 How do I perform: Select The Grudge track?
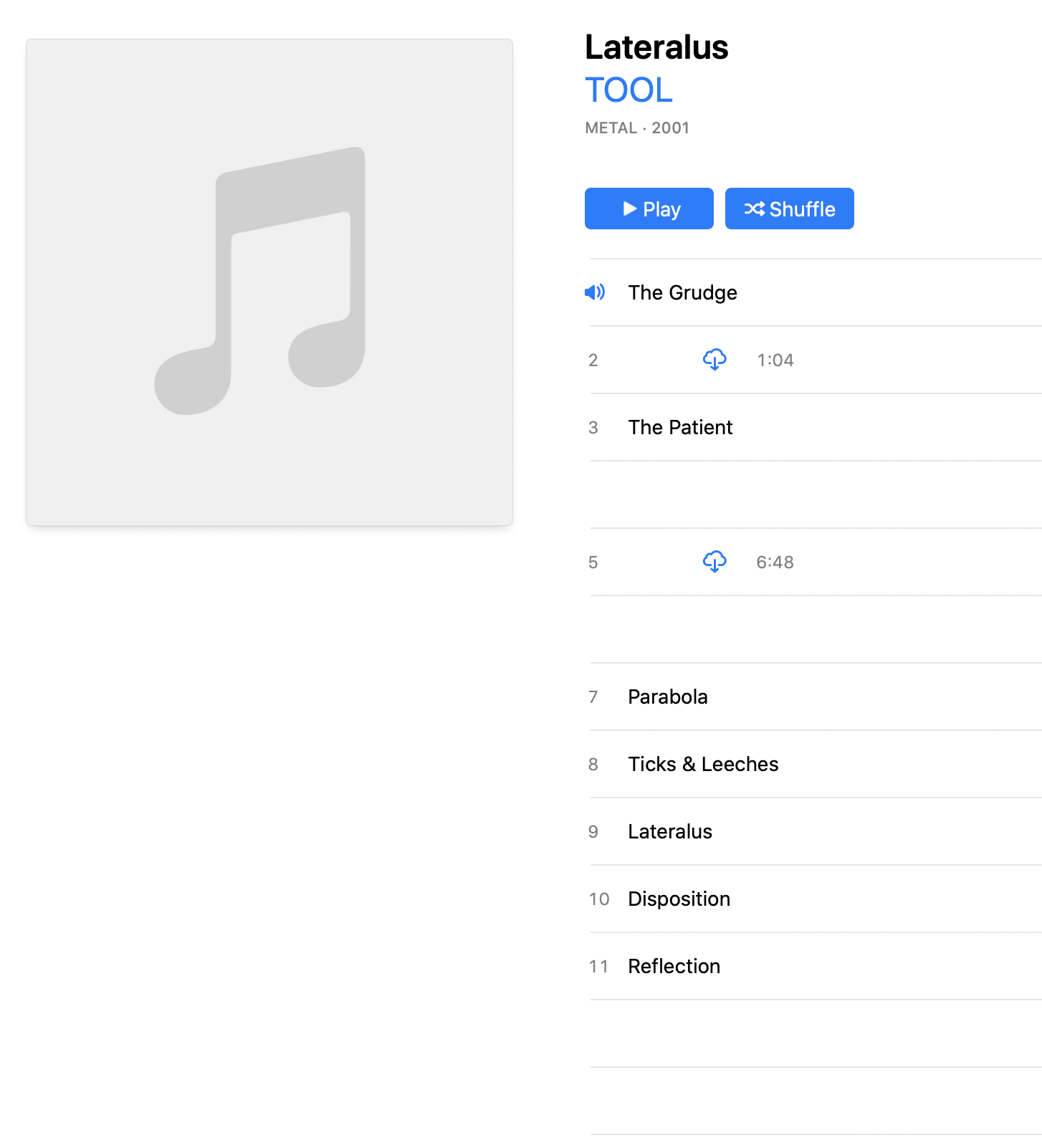coord(682,292)
